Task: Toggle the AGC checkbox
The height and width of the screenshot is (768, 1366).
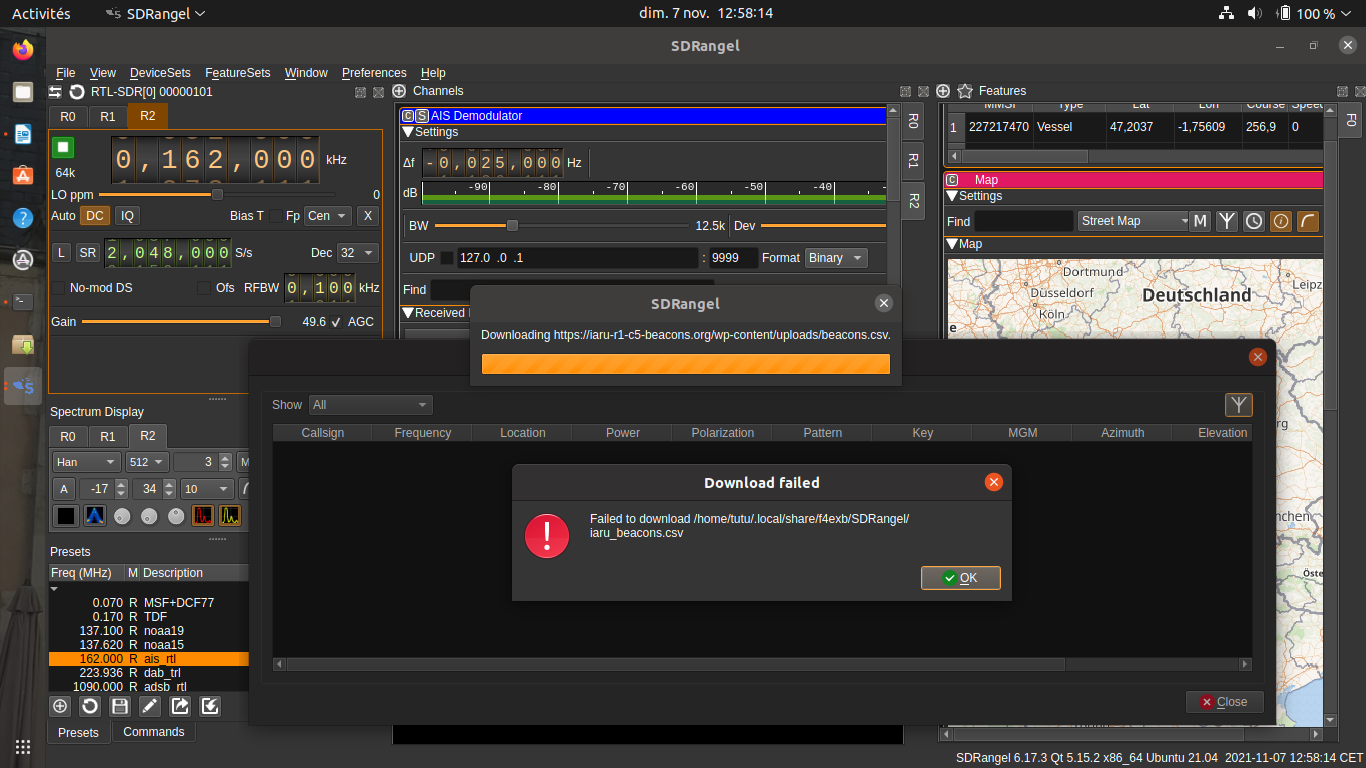Action: tap(337, 322)
